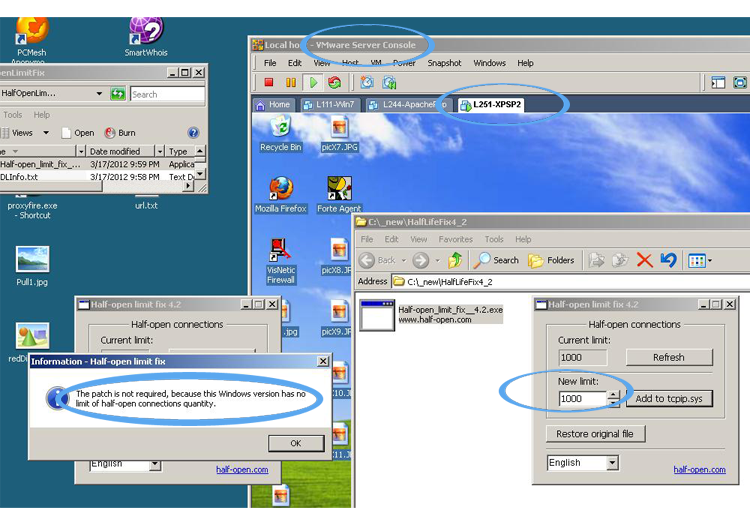Open HalfOpenLim address path dropdown
The height and width of the screenshot is (525, 750).
[x=99, y=93]
